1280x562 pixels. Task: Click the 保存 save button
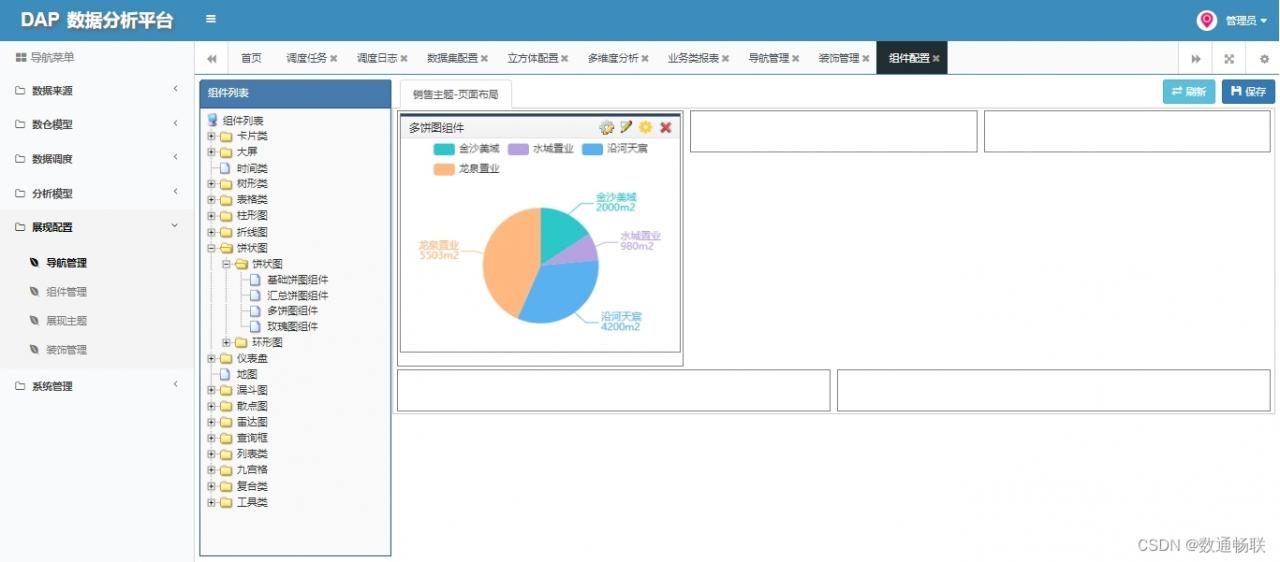(x=1248, y=91)
